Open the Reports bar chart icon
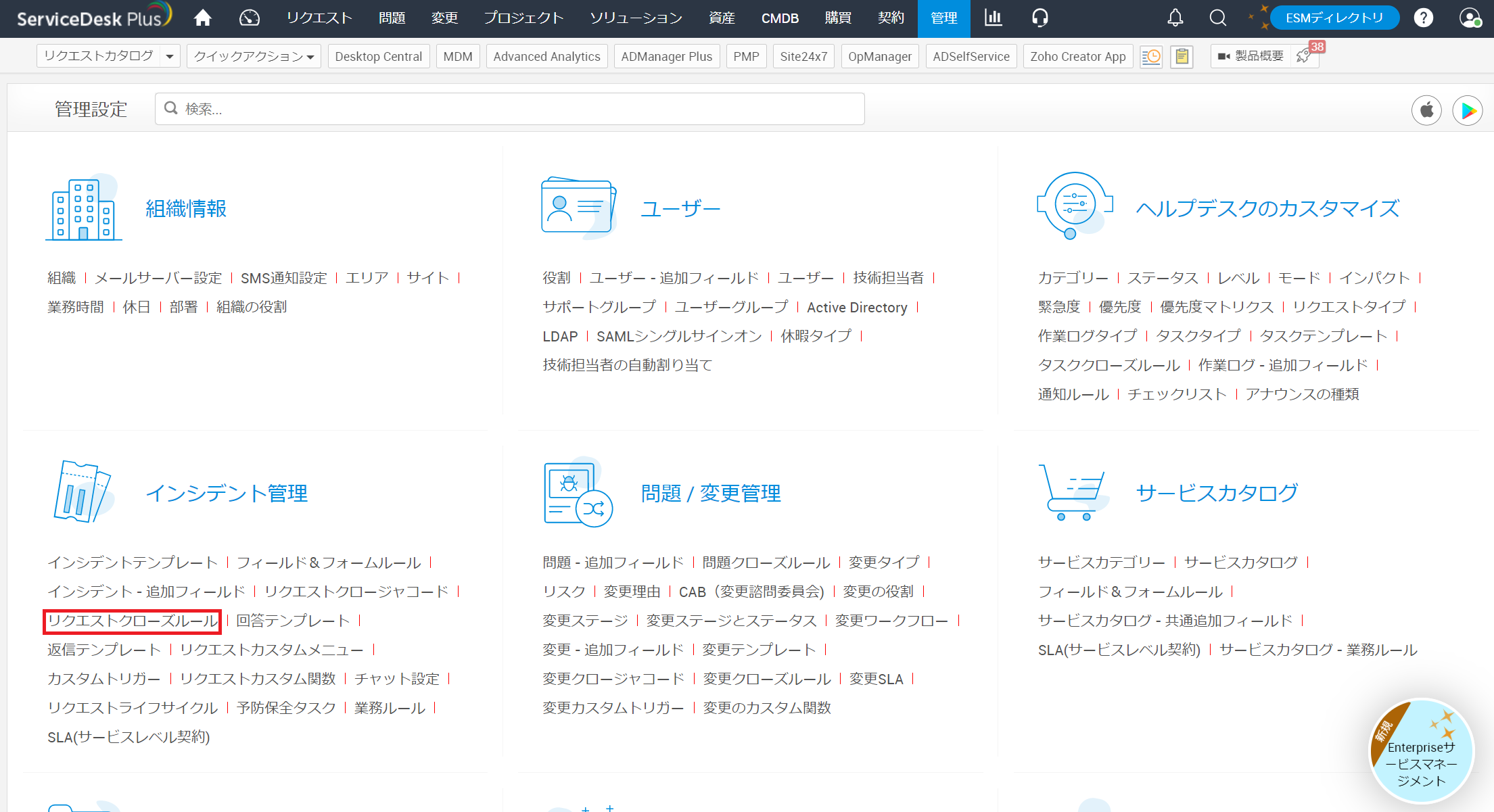 click(x=993, y=18)
